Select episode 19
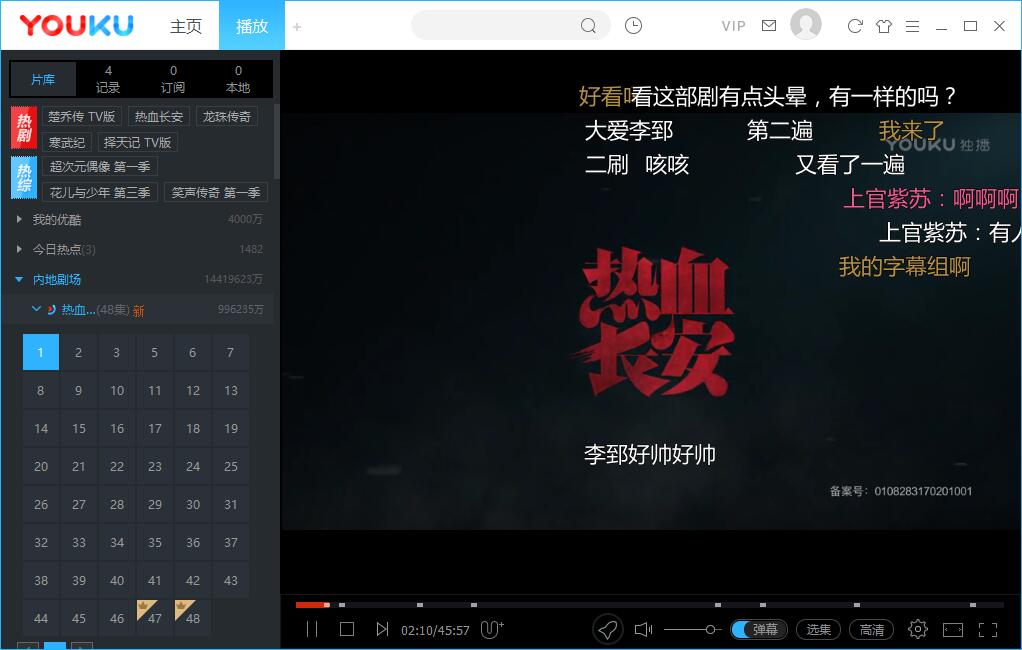The image size is (1022, 650). coord(231,428)
